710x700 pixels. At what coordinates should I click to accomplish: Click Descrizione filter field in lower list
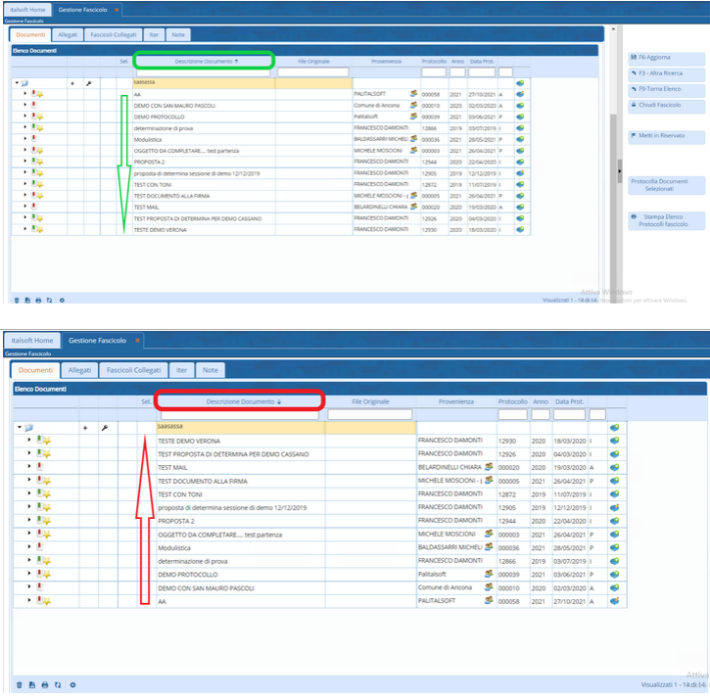pos(240,414)
